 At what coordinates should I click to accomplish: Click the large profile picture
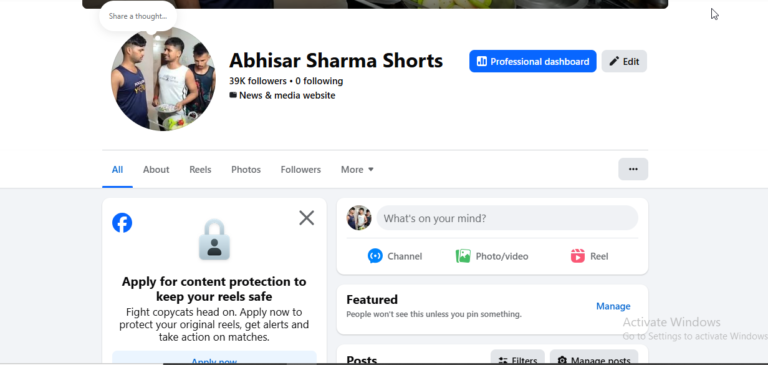tap(163, 79)
